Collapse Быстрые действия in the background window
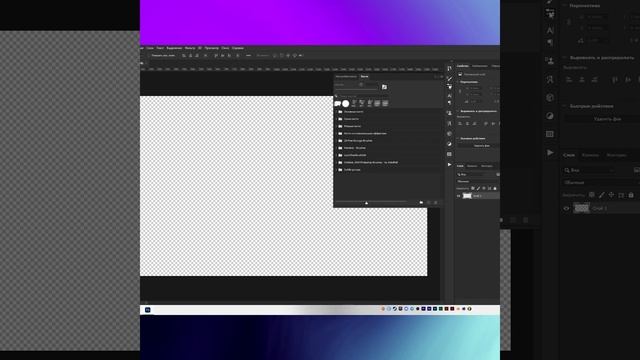Screen dimensions: 640x360 [x=565, y=106]
